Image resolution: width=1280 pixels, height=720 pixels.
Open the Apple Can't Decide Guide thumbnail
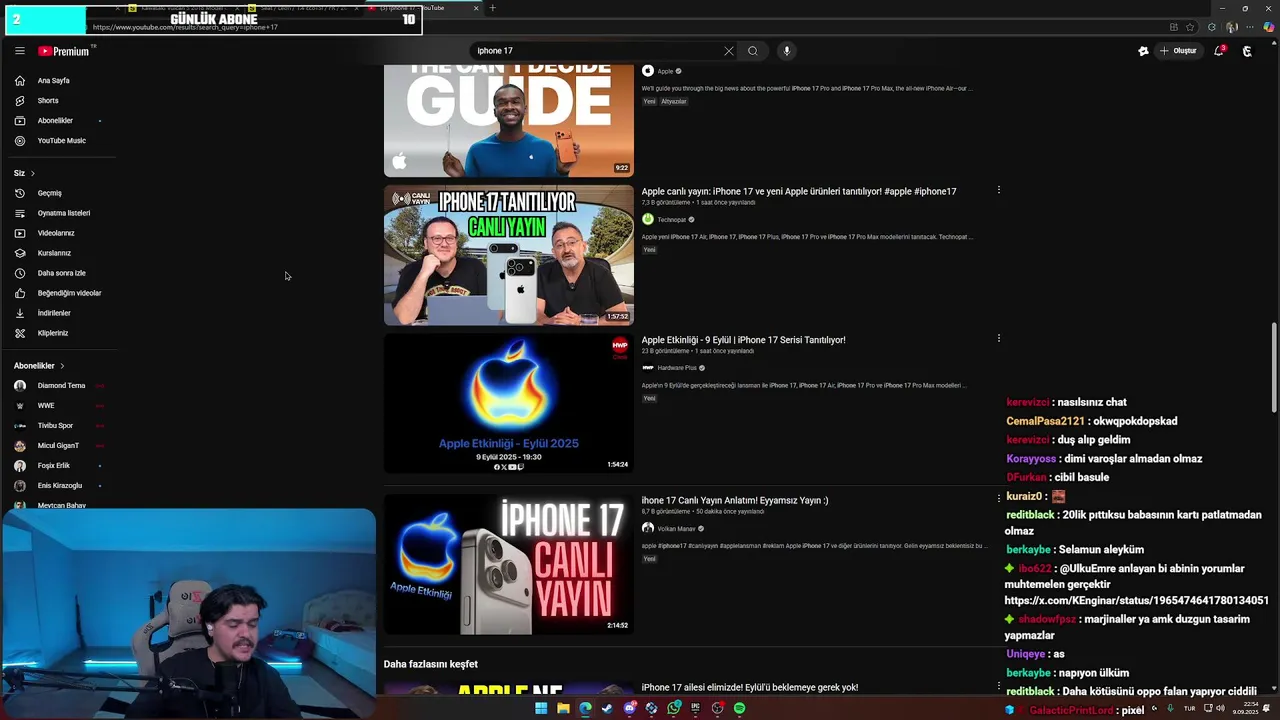coord(509,121)
